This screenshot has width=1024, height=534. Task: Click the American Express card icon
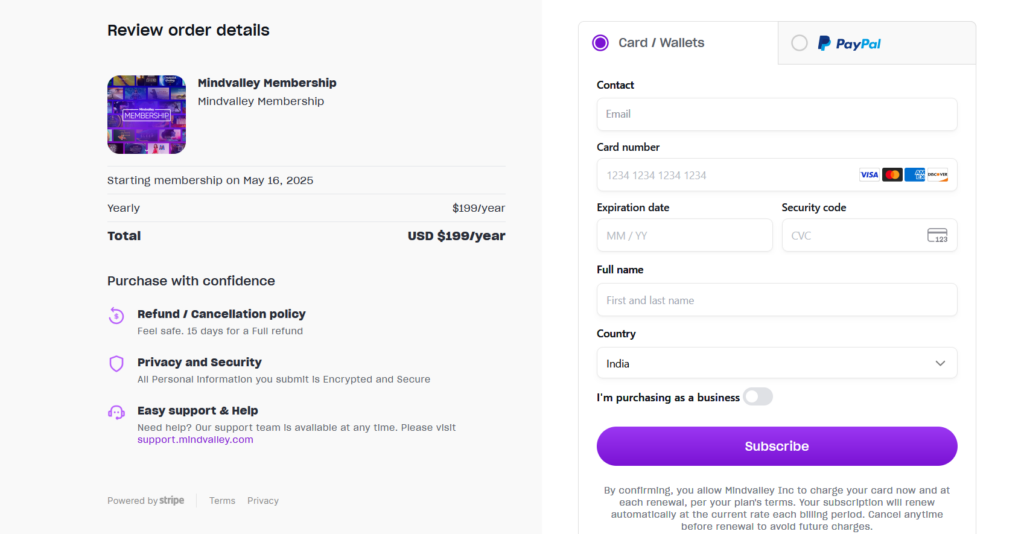(915, 175)
